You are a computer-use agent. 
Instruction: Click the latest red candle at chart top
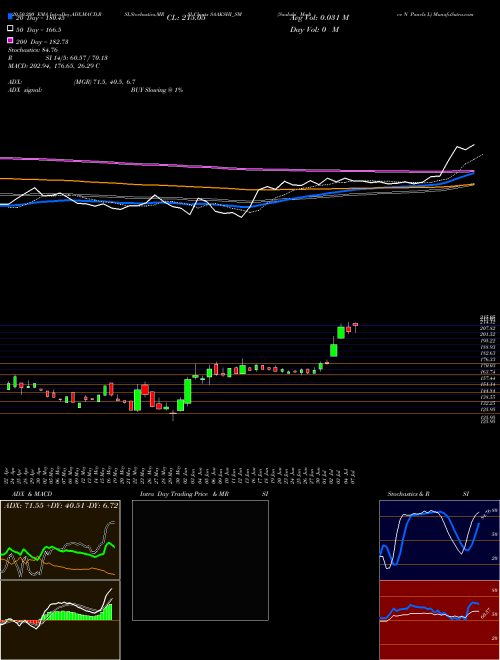(x=355, y=325)
